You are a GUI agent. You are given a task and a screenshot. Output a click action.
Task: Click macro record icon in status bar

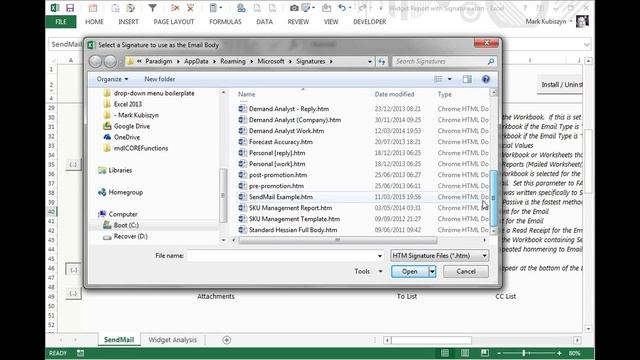pos(80,353)
